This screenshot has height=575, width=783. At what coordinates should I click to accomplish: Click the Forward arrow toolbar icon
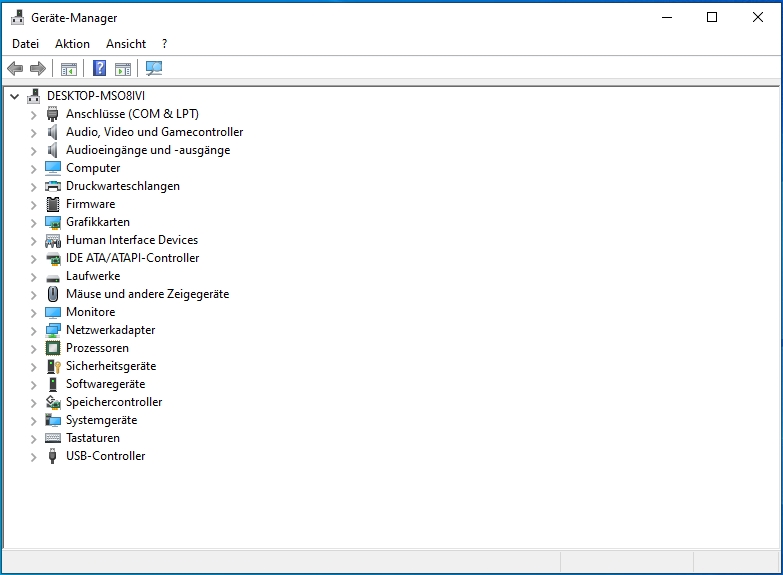tap(38, 68)
